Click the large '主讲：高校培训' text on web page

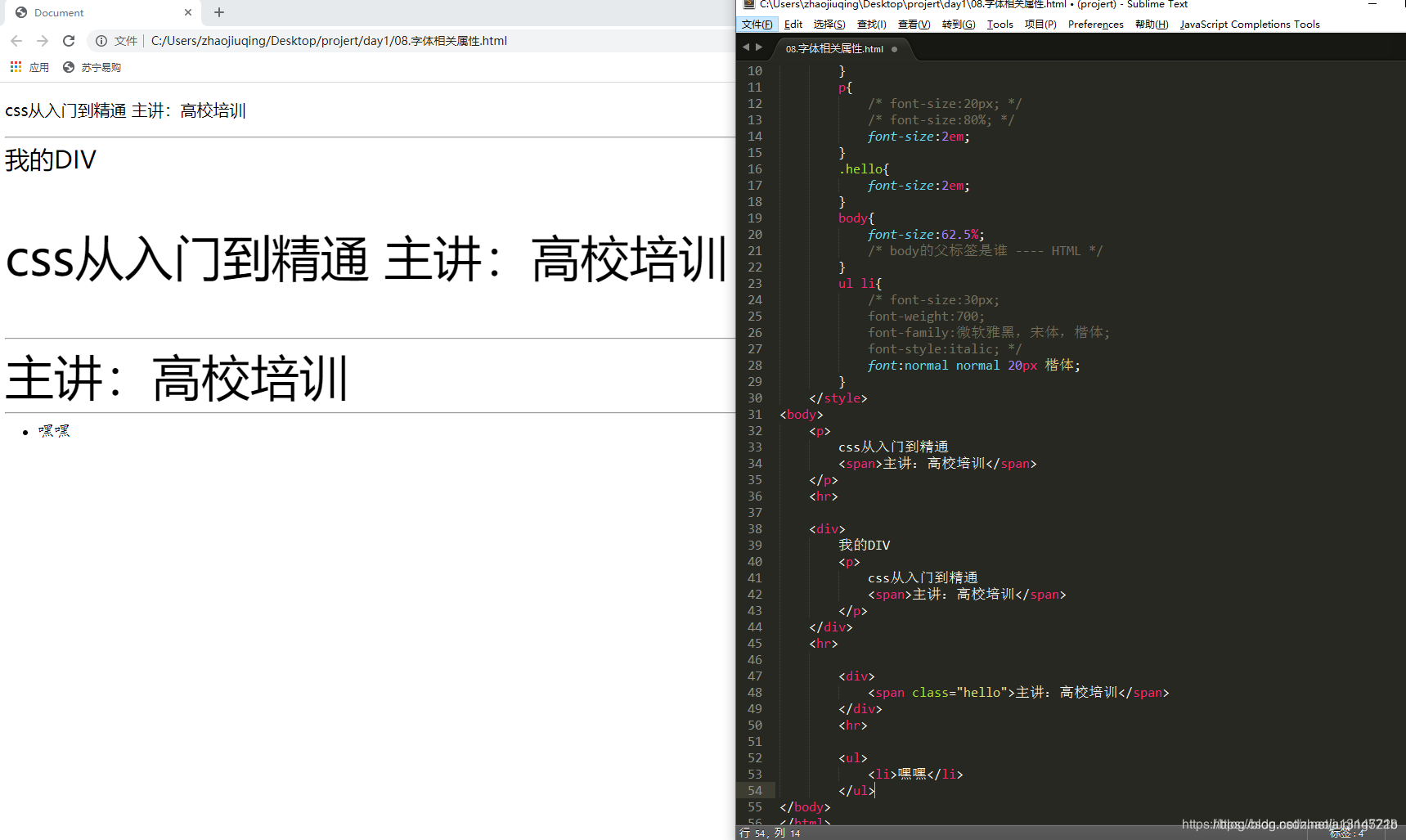click(x=177, y=379)
